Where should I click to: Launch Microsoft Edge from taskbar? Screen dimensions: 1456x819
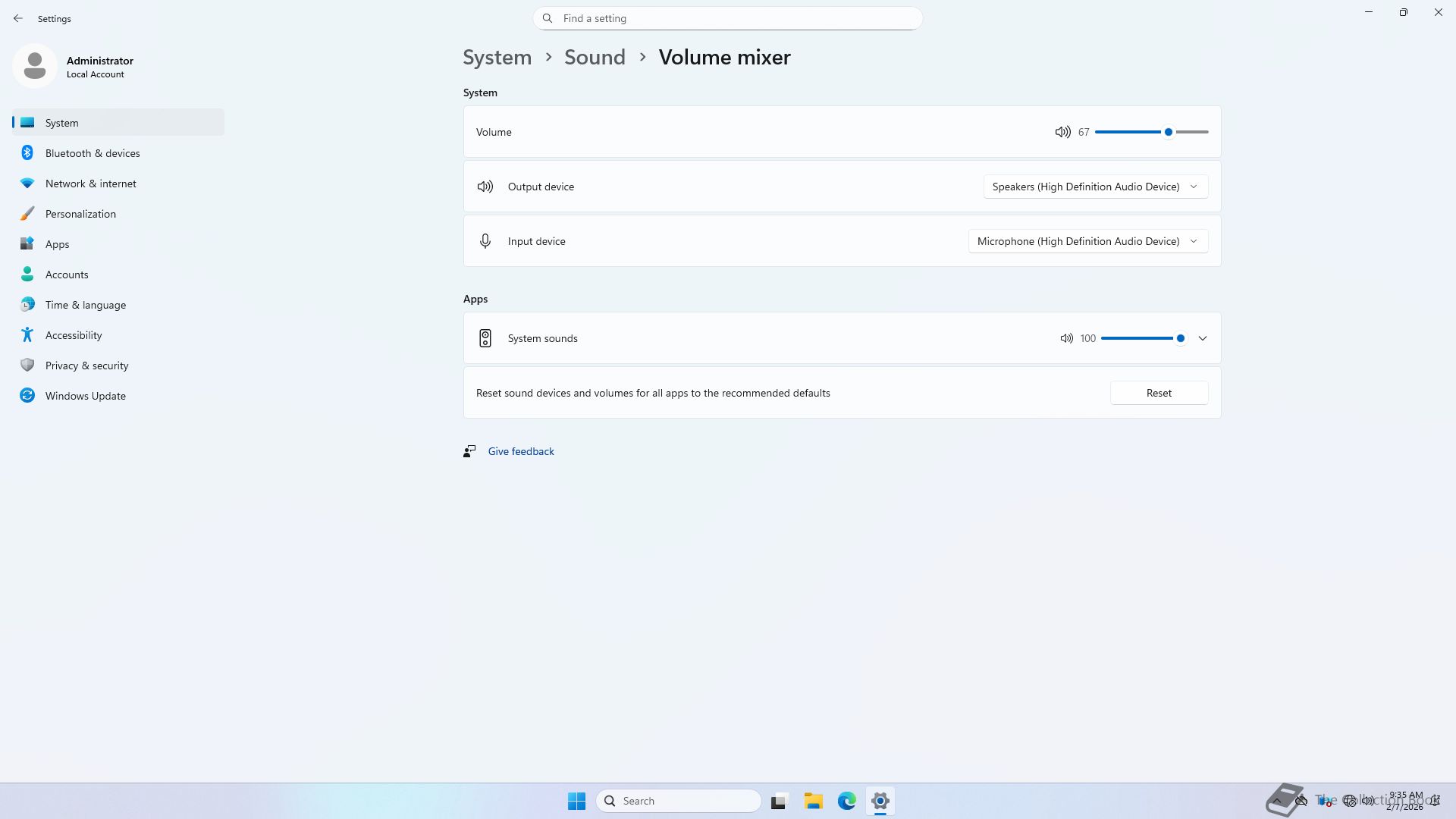click(x=846, y=801)
